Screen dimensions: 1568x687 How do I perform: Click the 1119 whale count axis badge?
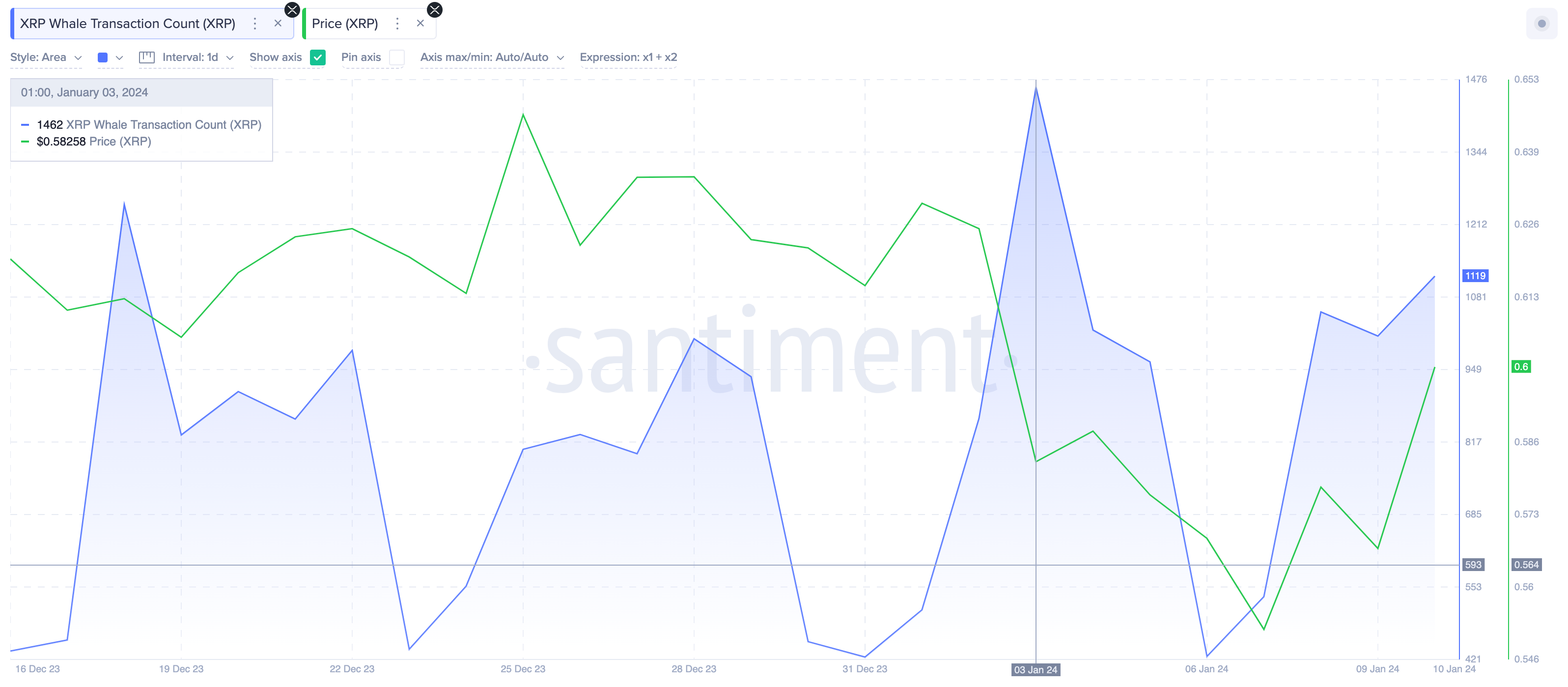pyautogui.click(x=1476, y=276)
